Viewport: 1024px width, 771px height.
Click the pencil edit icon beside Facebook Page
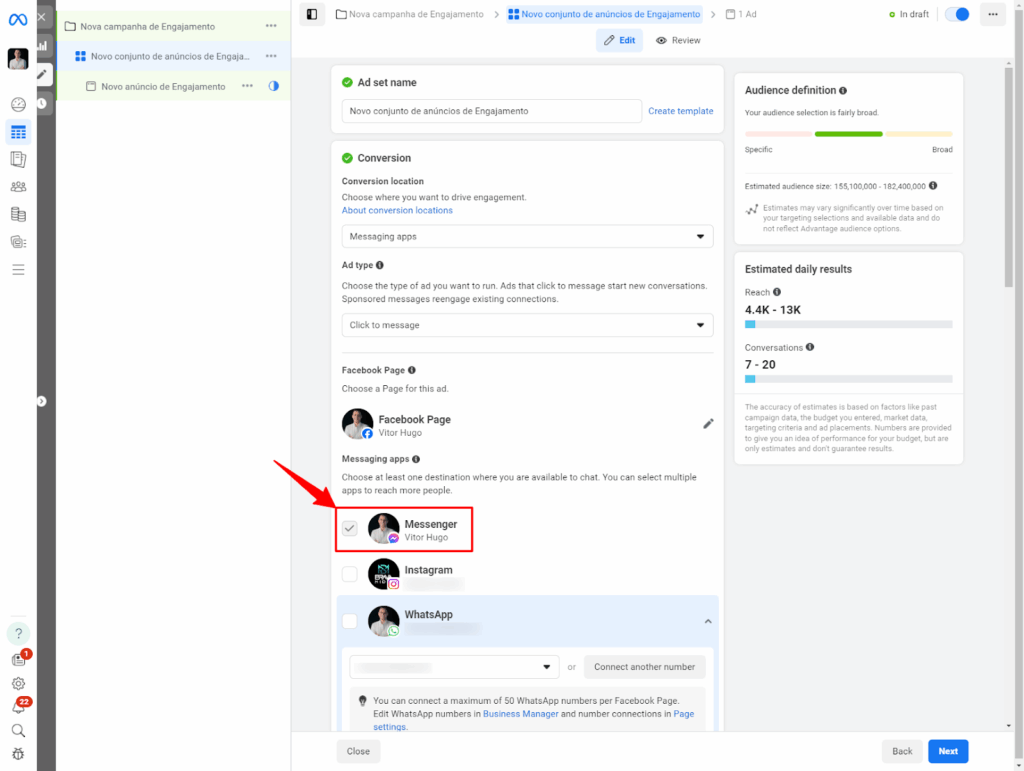click(x=708, y=424)
